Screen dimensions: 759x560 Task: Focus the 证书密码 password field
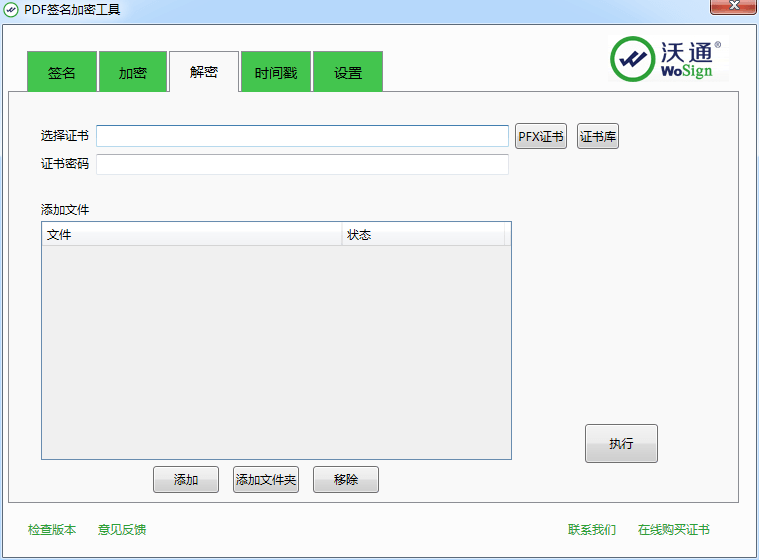pos(302,164)
